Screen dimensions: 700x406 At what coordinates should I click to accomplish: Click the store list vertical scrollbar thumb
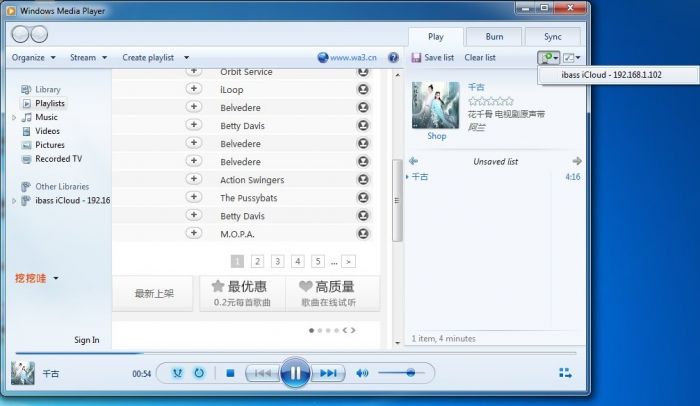click(x=397, y=200)
